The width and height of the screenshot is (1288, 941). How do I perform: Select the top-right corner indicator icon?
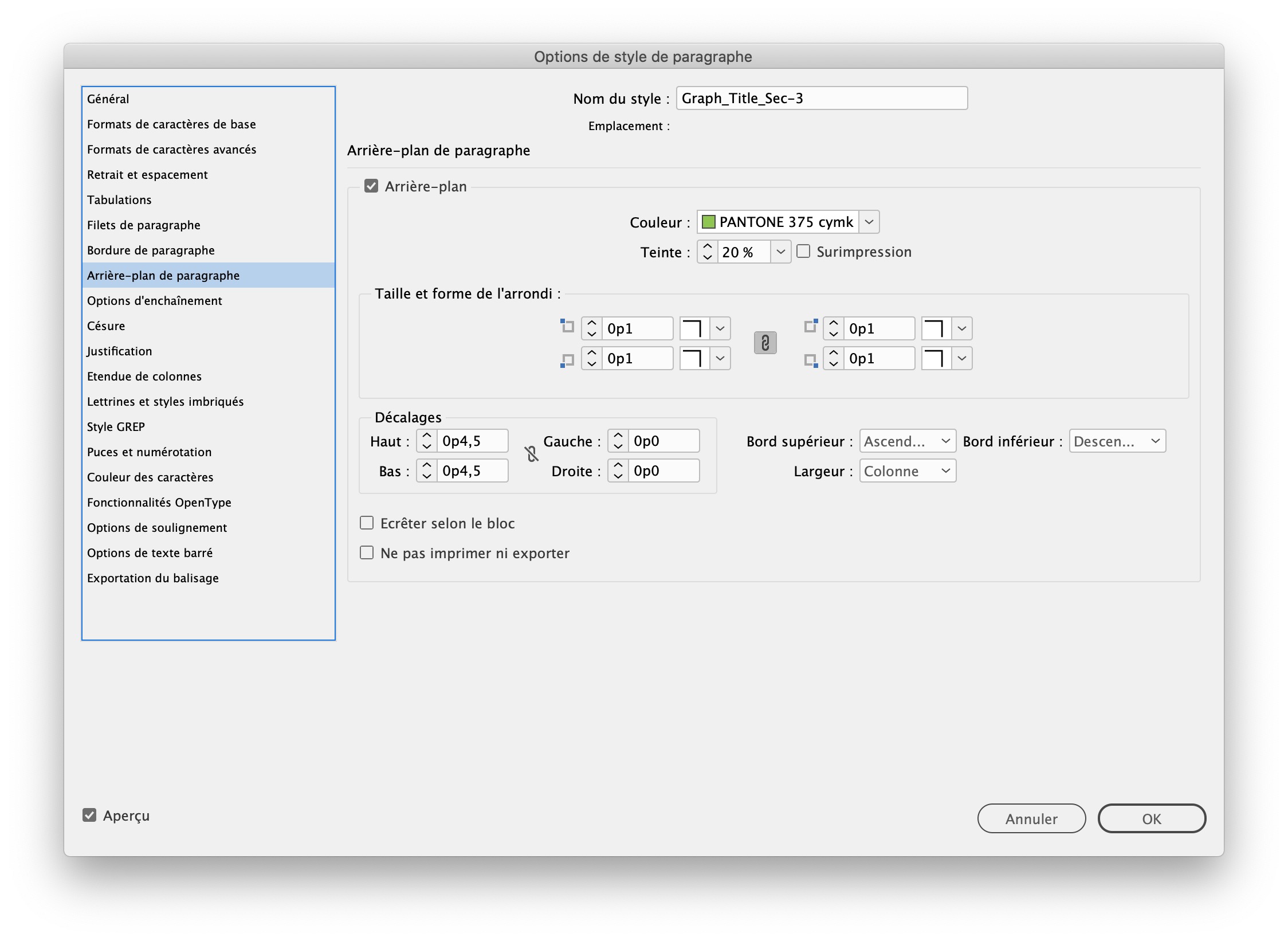pos(810,326)
